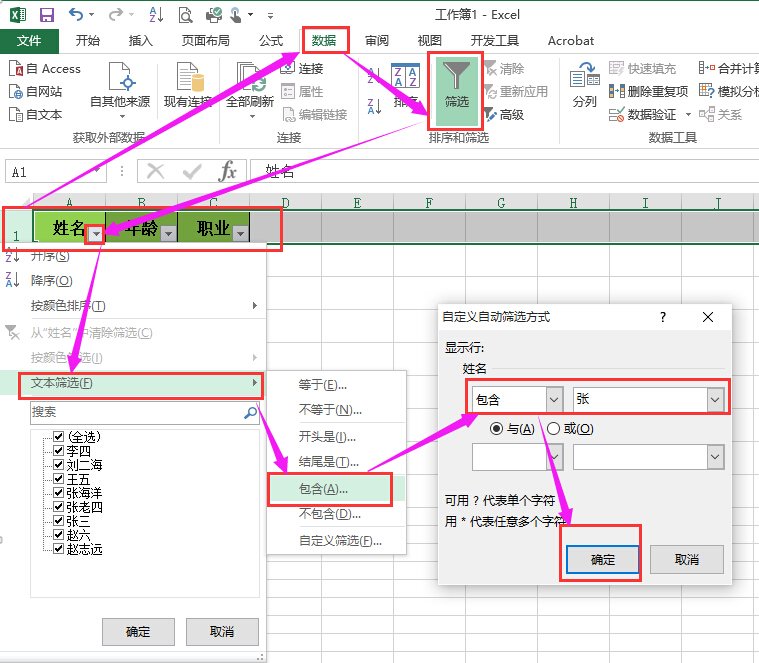
Task: Uncheck 王五 in filter list
Action: pyautogui.click(x=59, y=479)
